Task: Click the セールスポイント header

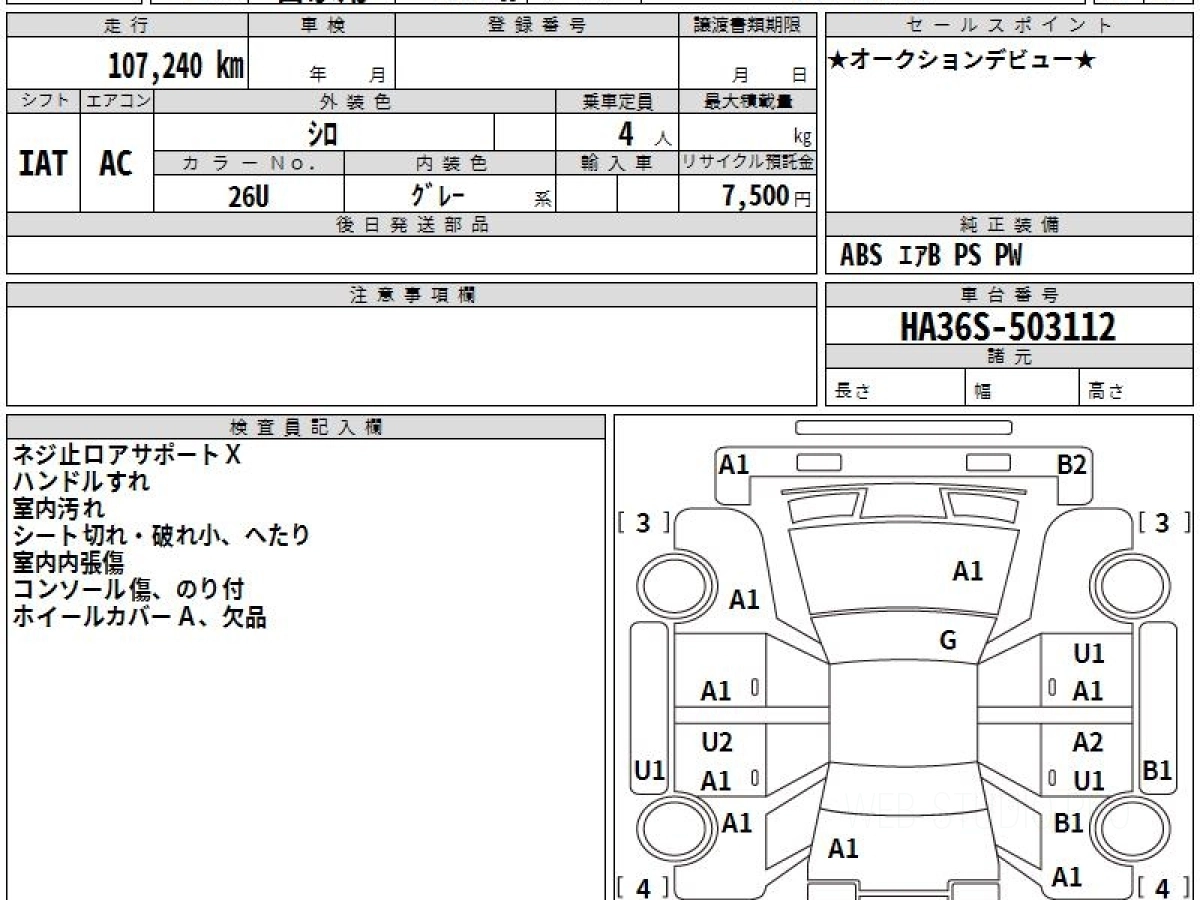Action: click(1010, 26)
